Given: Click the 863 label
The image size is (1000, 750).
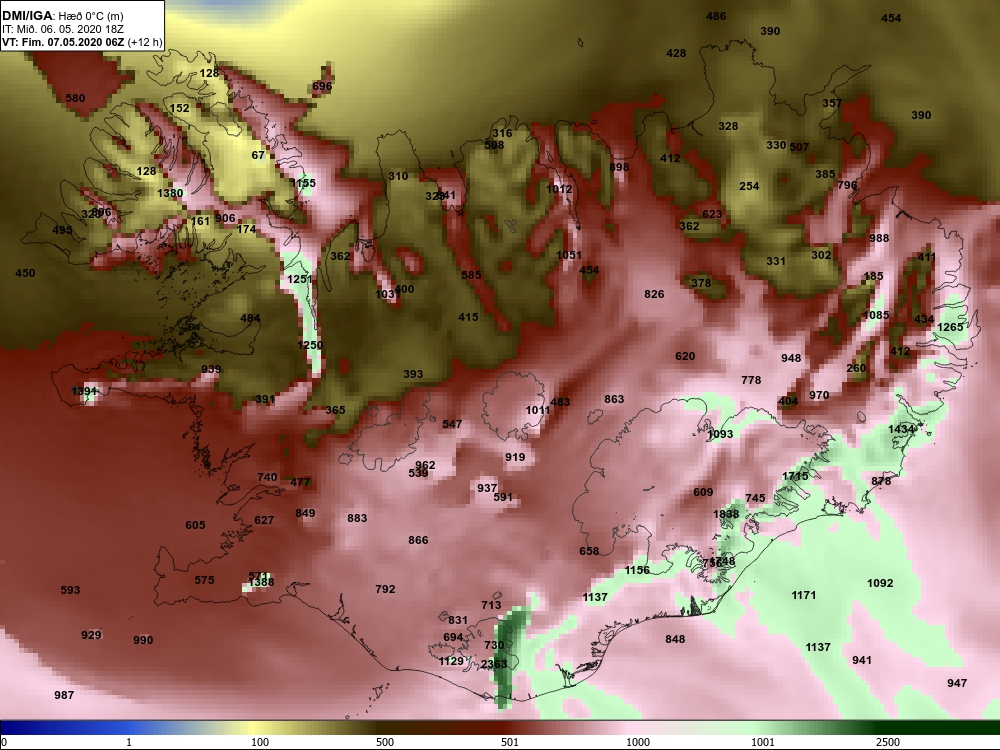Looking at the screenshot, I should tap(614, 399).
